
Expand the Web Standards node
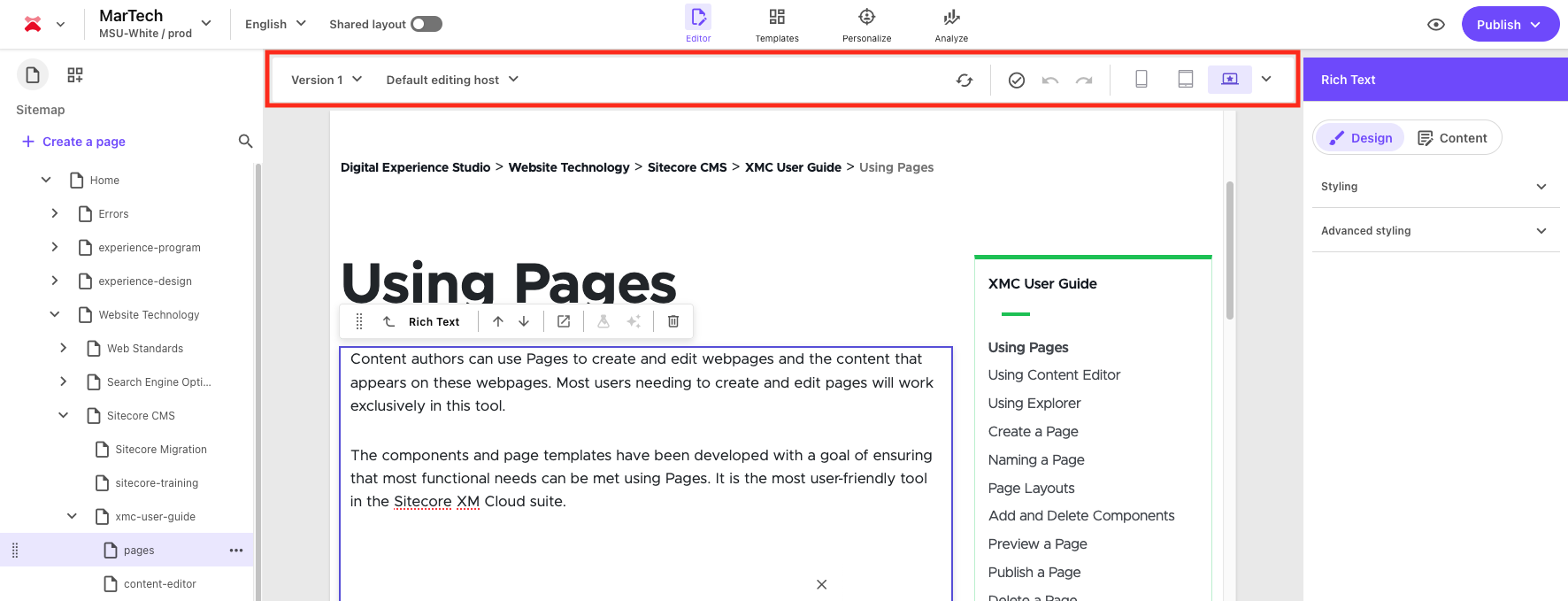[x=63, y=348]
